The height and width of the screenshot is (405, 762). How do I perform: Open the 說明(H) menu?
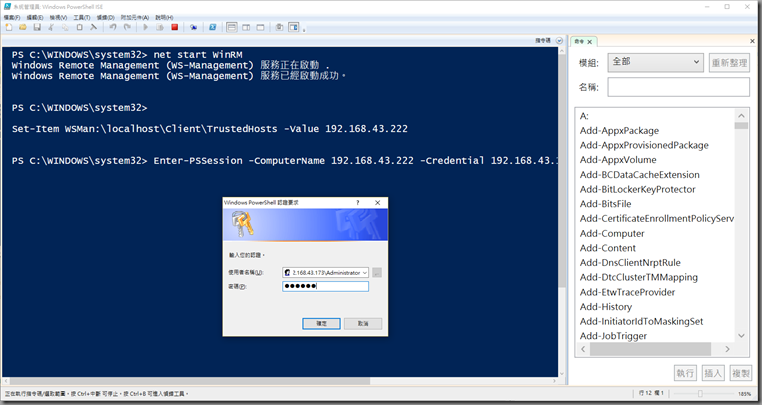pos(164,17)
